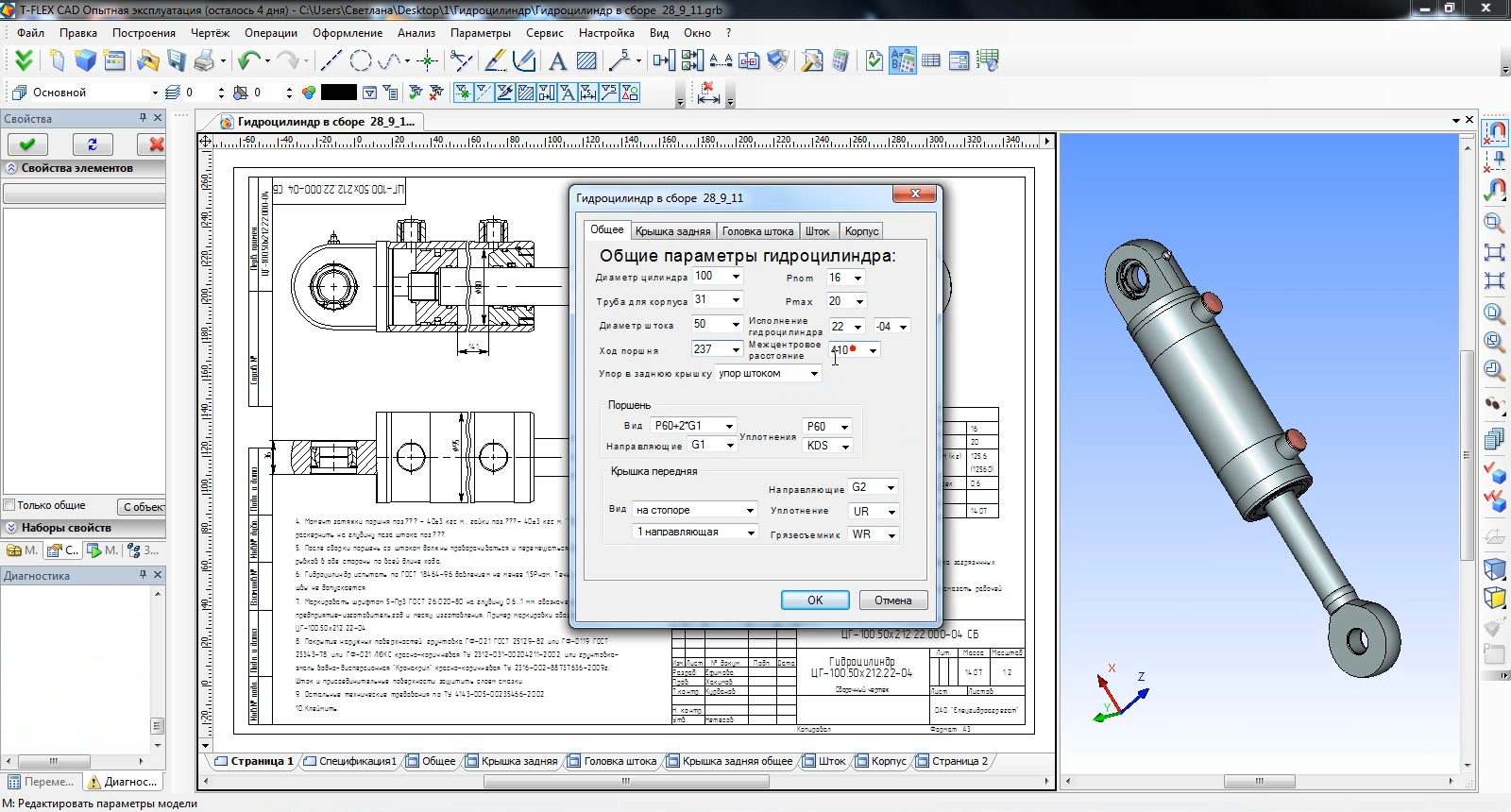Click the blue refresh arrows in Свойства panel
This screenshot has width=1511, height=812.
(x=92, y=144)
